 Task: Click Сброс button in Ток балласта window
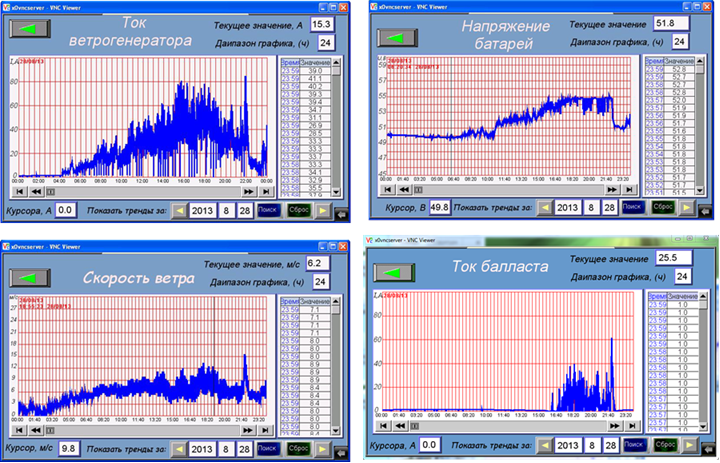pos(665,445)
